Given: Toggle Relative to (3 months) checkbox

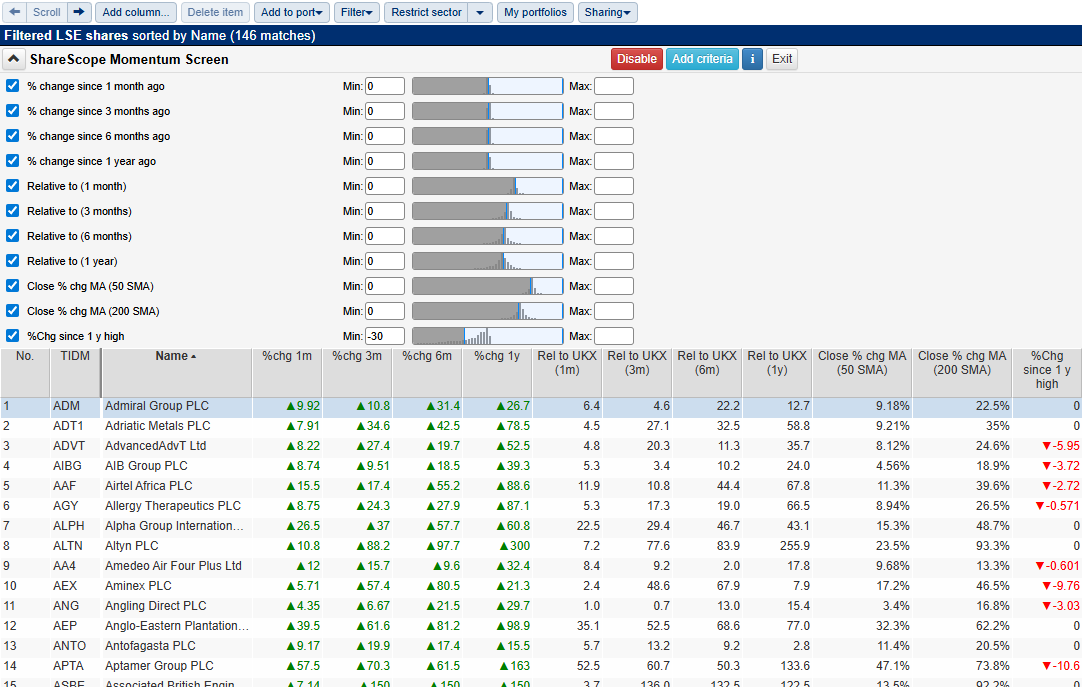Looking at the screenshot, I should point(12,211).
